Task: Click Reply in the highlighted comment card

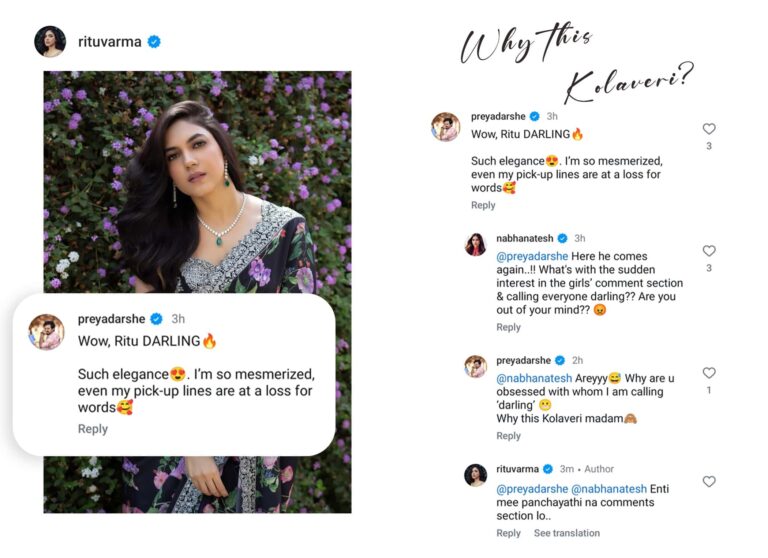Action: [x=93, y=429]
